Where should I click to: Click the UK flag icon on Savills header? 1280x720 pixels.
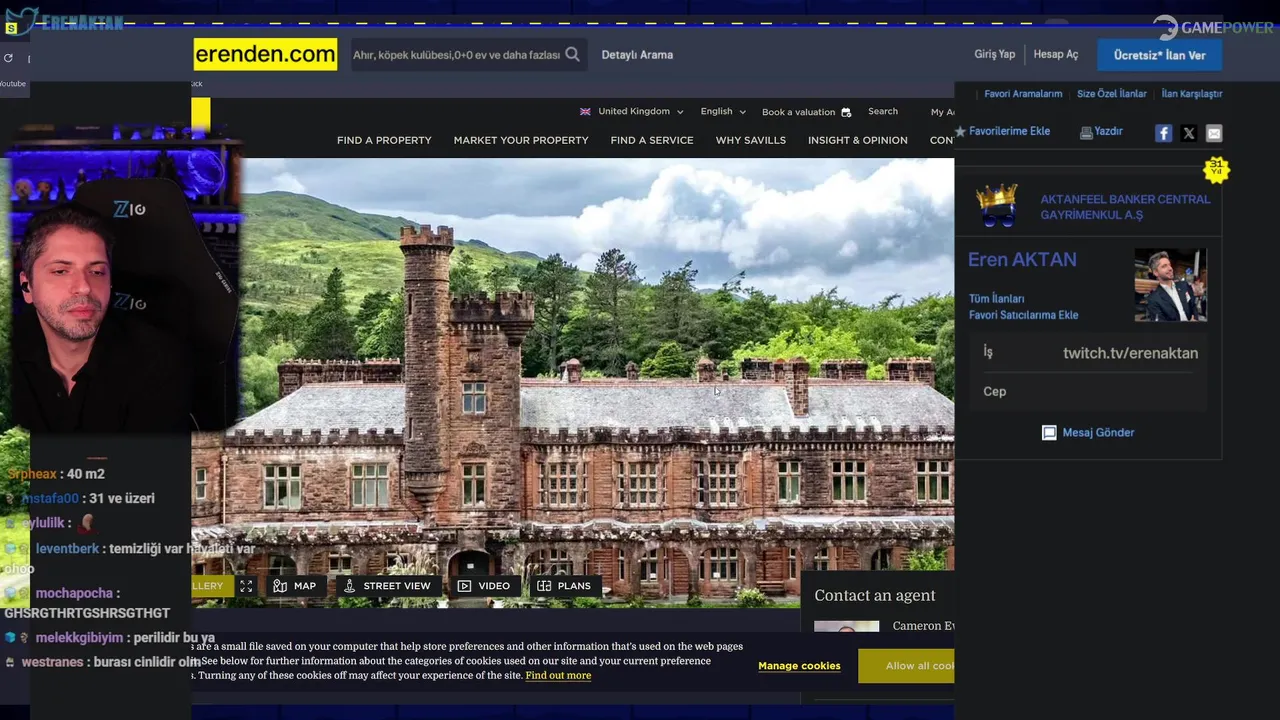(585, 112)
